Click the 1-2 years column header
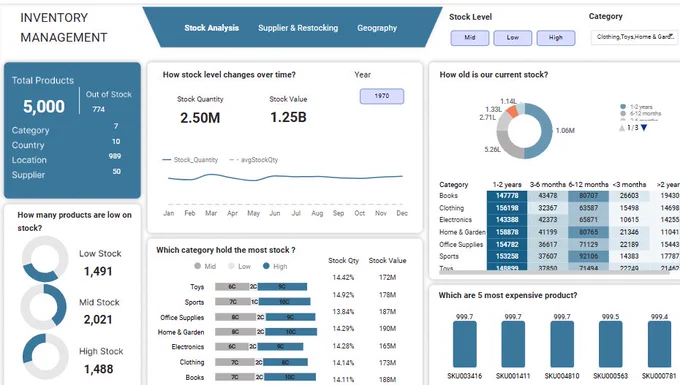This screenshot has height=385, width=680. (x=507, y=185)
